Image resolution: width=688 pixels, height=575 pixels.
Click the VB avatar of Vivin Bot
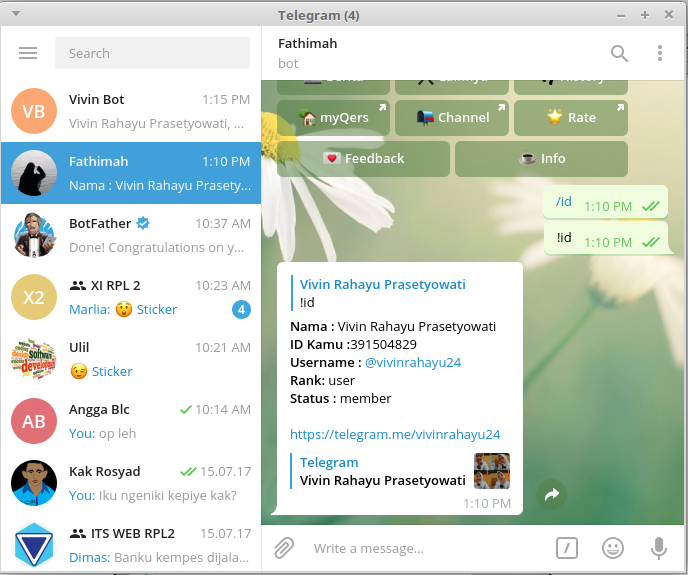tap(34, 111)
